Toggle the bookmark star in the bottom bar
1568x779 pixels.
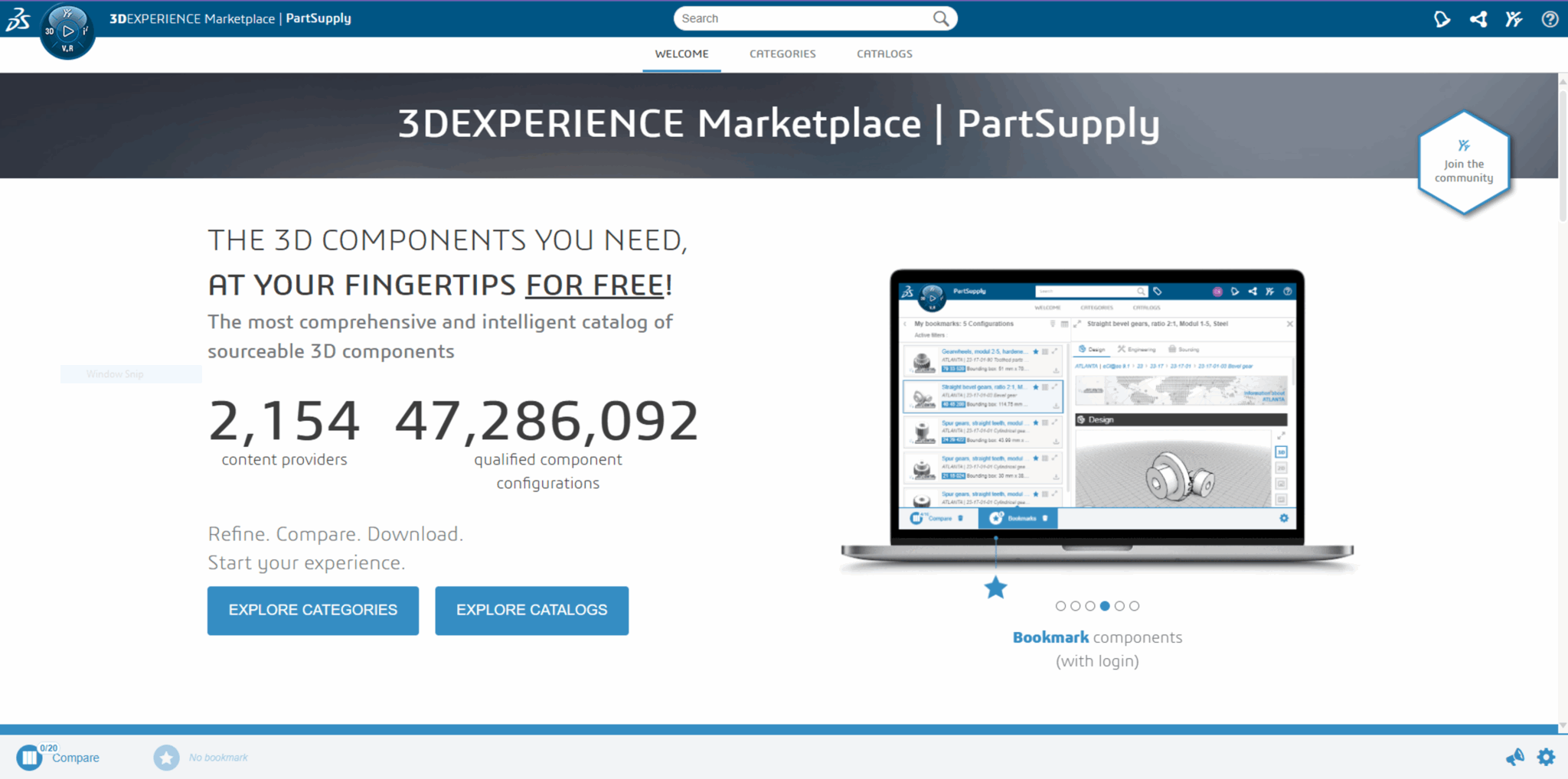point(166,757)
